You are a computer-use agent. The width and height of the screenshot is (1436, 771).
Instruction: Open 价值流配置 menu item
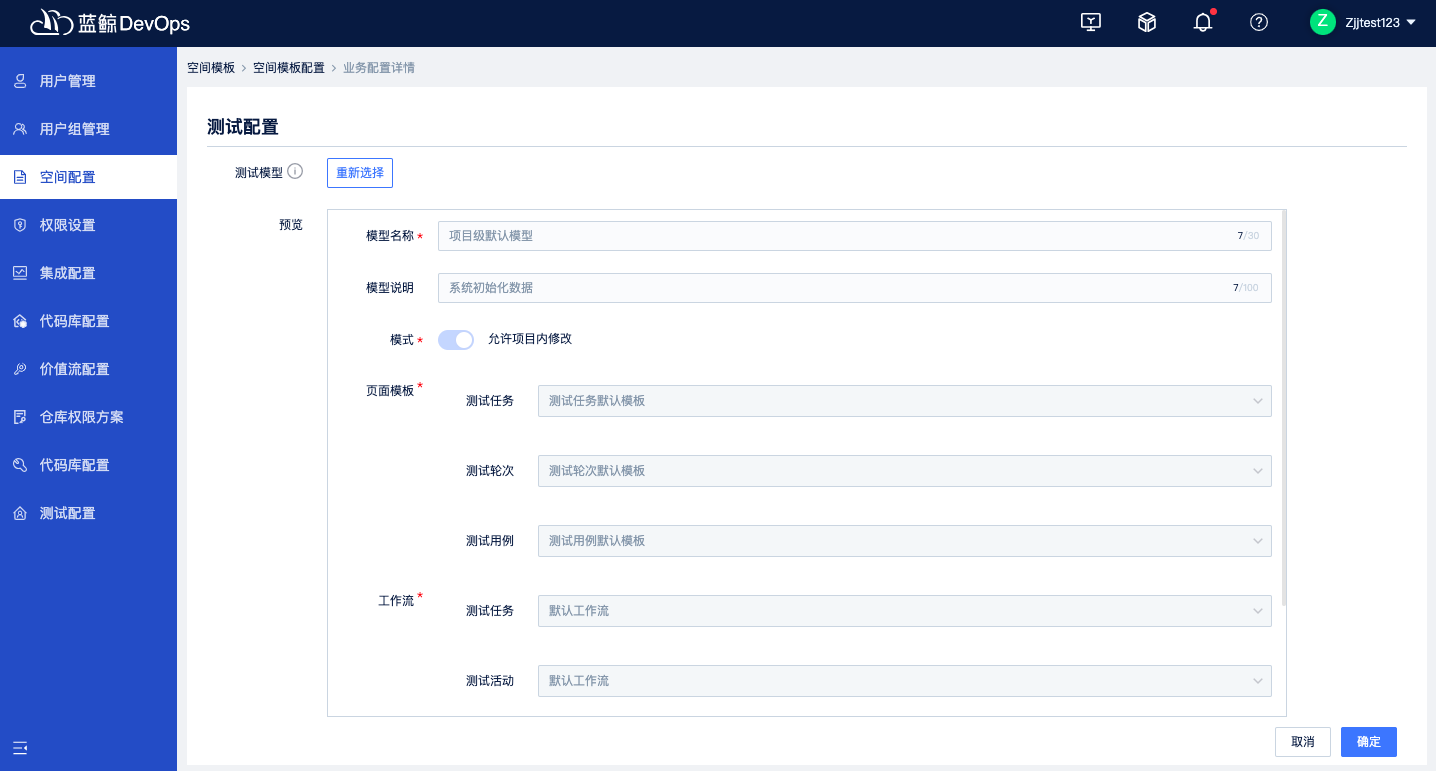[88, 369]
